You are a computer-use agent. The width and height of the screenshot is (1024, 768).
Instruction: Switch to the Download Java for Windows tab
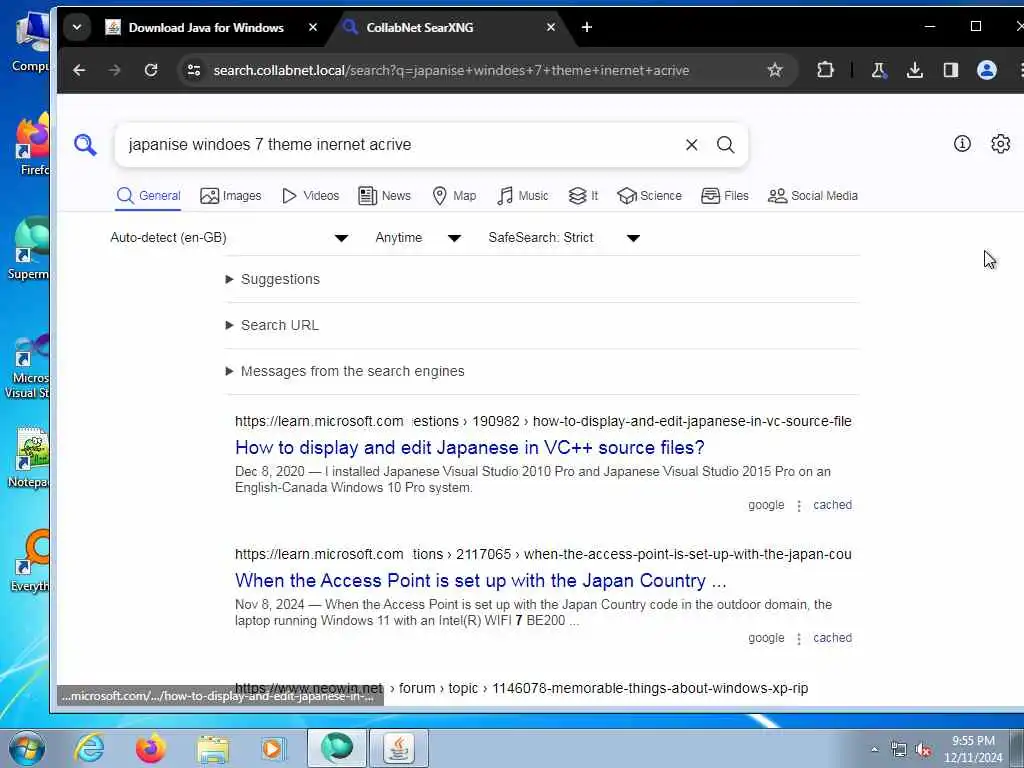[x=206, y=27]
